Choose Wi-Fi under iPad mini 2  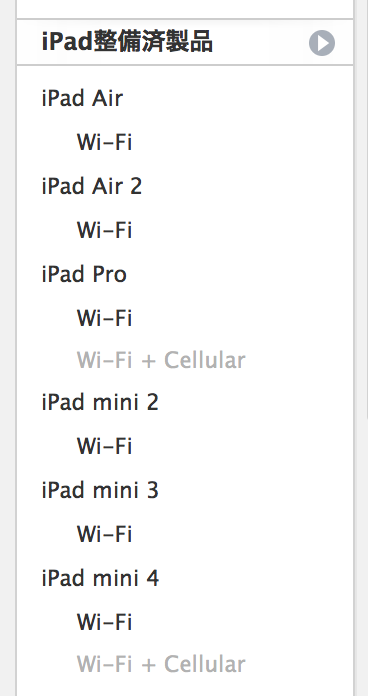pyautogui.click(x=104, y=446)
